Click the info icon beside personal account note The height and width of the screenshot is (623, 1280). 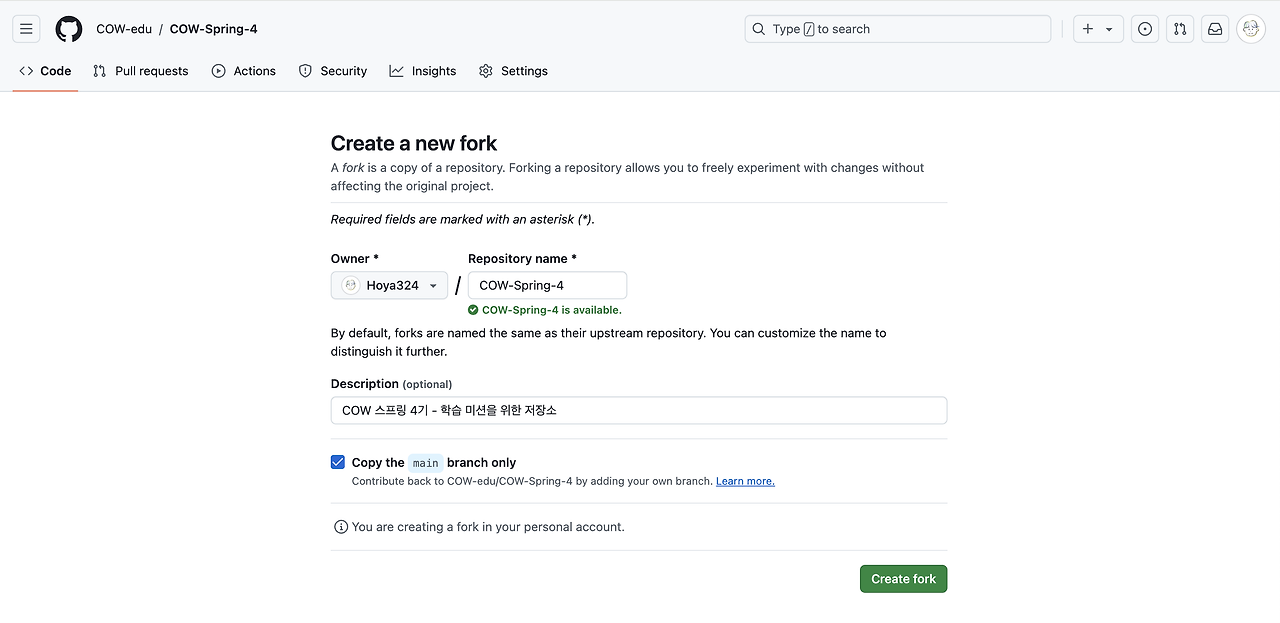(341, 527)
